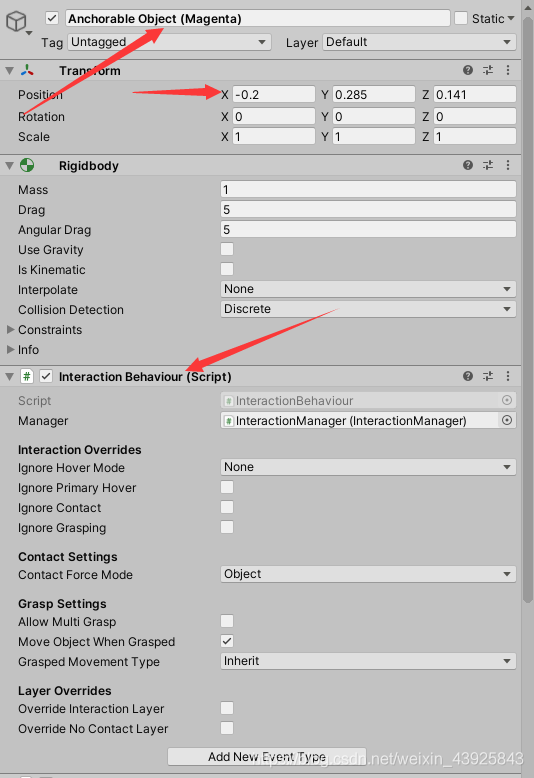Enable Override Interaction Layer checkbox
The height and width of the screenshot is (778, 534).
click(x=227, y=708)
